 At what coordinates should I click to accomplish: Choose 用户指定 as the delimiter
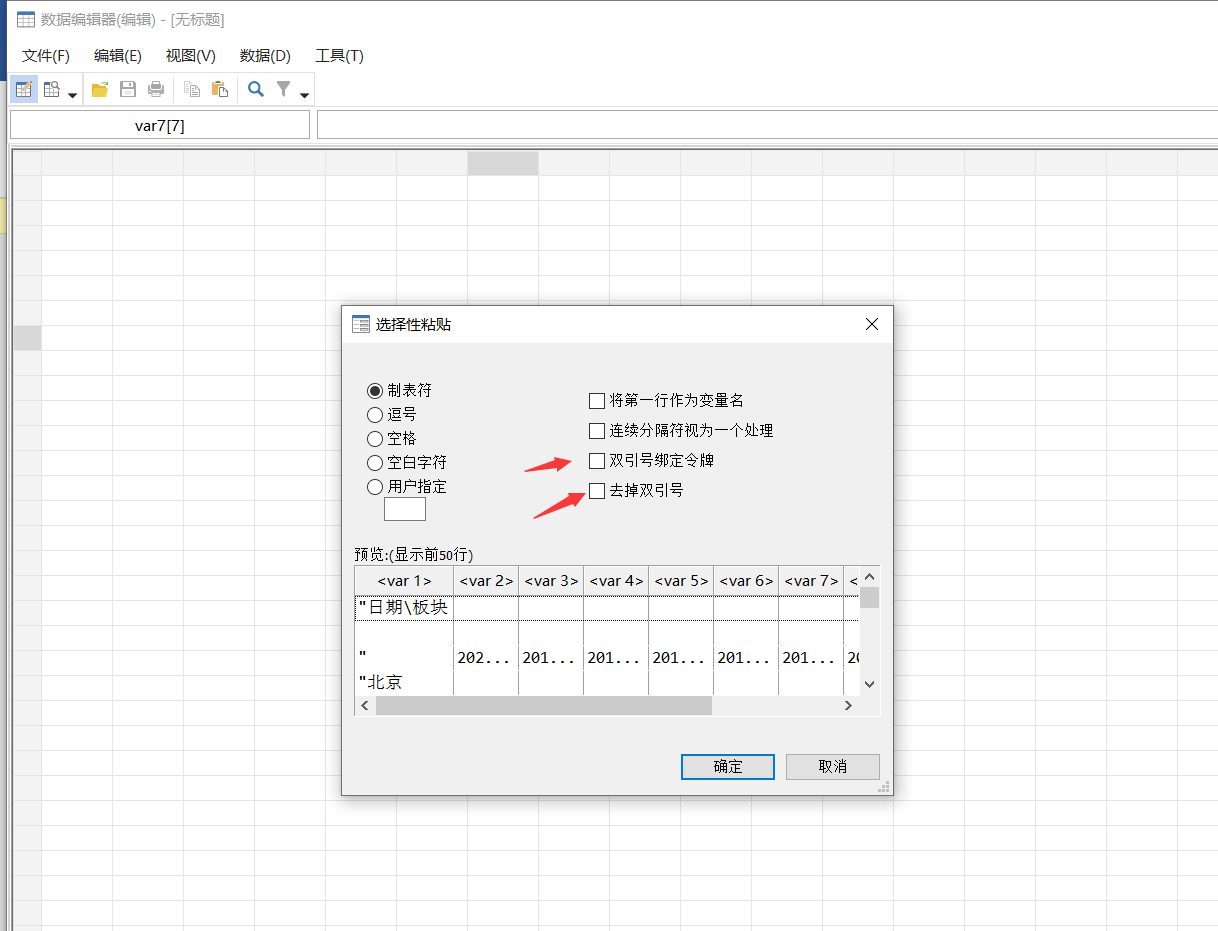(x=375, y=486)
